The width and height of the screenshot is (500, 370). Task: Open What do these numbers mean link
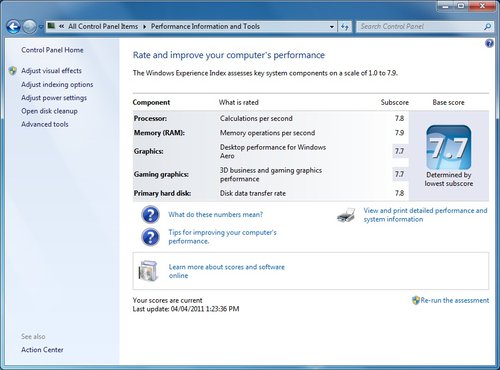(215, 215)
